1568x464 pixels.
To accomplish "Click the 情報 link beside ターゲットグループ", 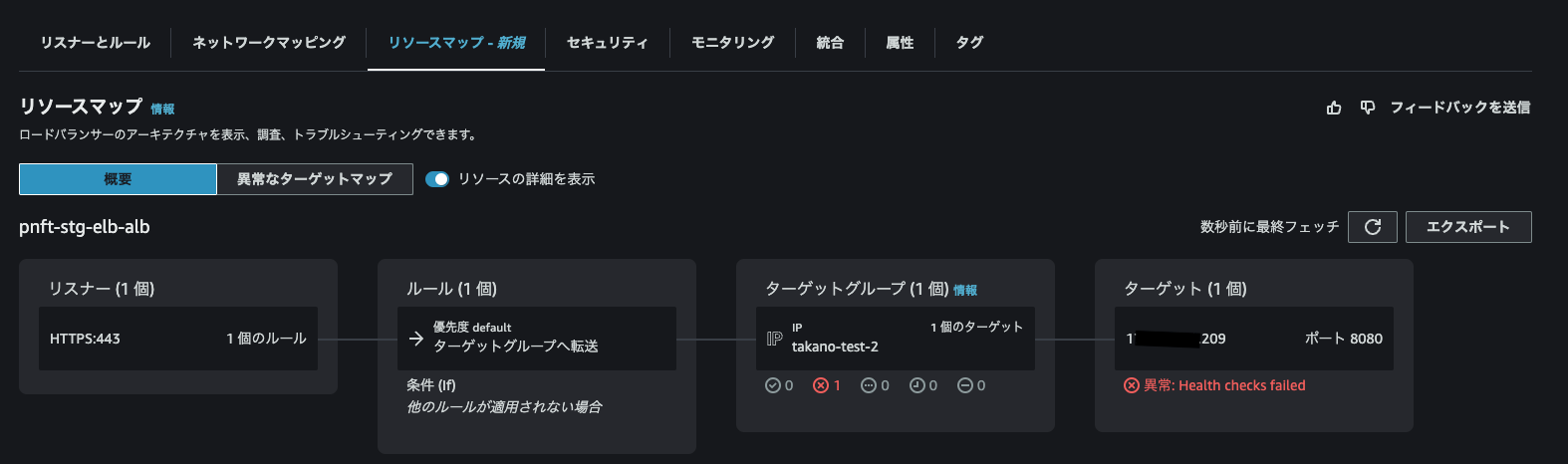I will click(x=965, y=291).
